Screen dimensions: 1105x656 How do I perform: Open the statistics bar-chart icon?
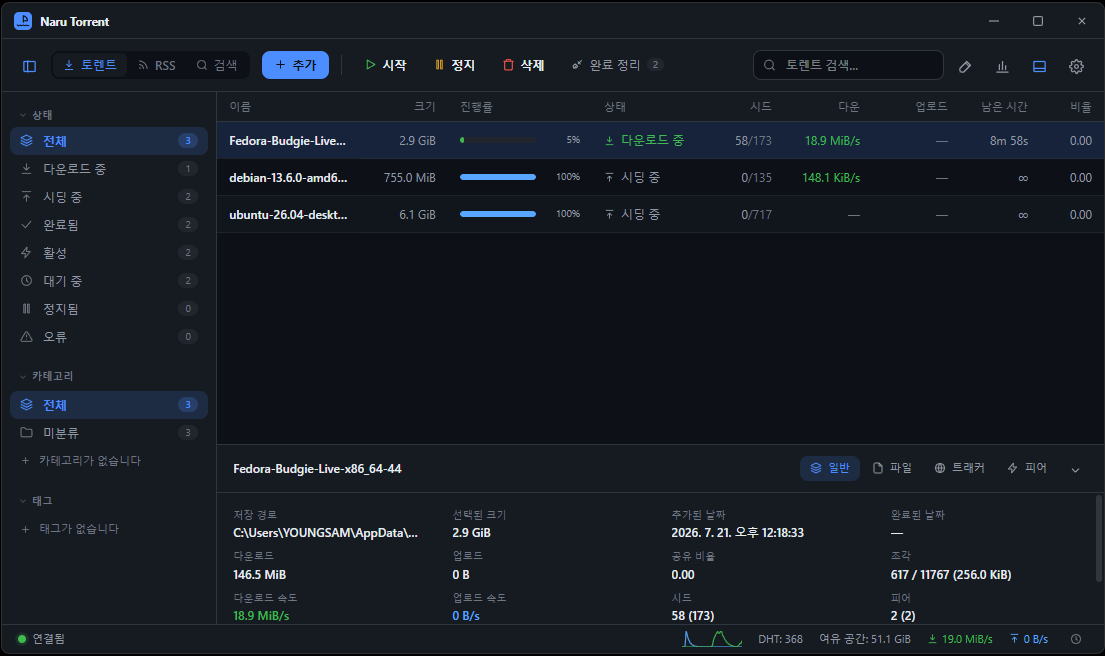[x=1002, y=66]
